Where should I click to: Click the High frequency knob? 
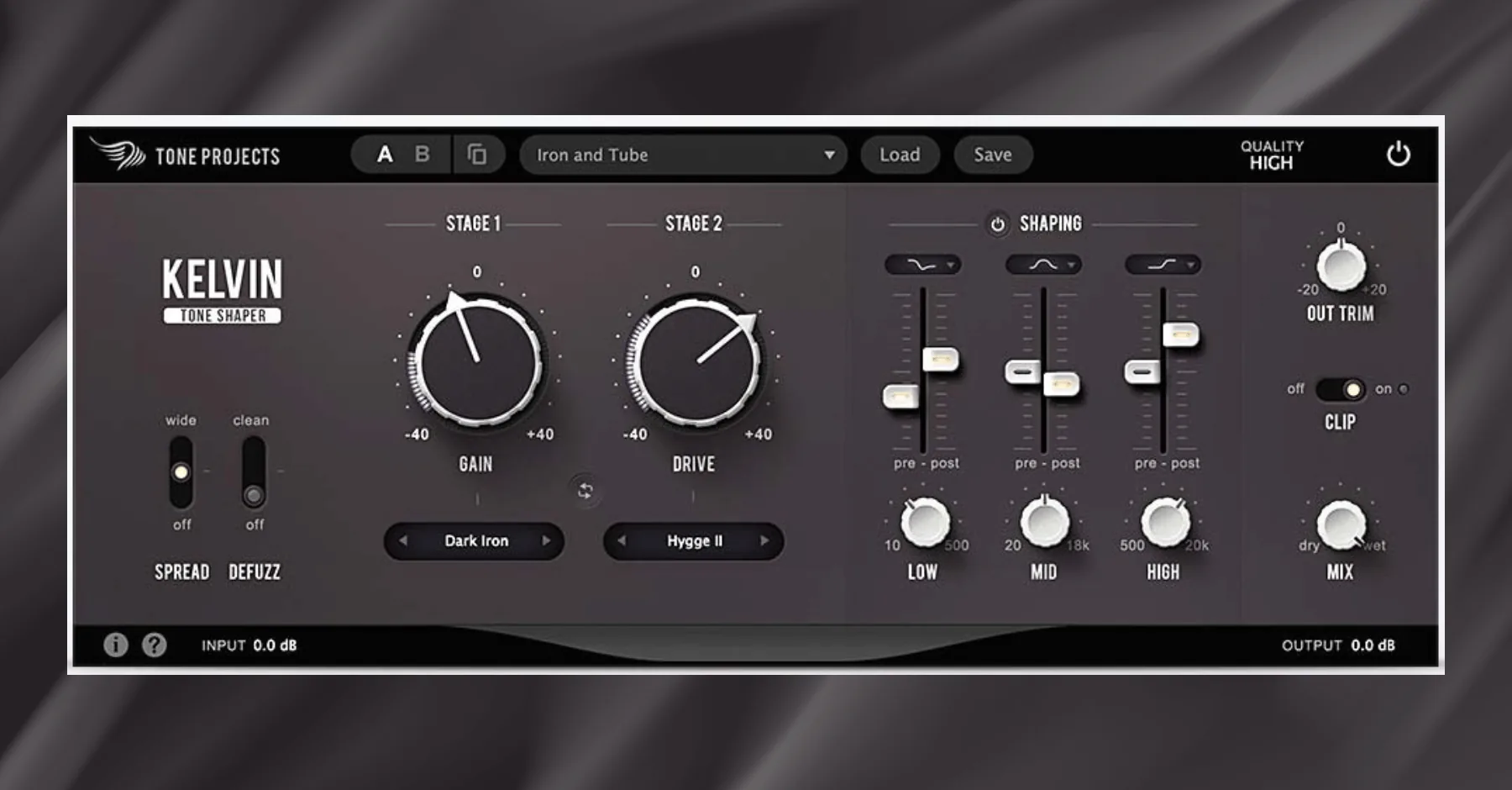pyautogui.click(x=1165, y=522)
